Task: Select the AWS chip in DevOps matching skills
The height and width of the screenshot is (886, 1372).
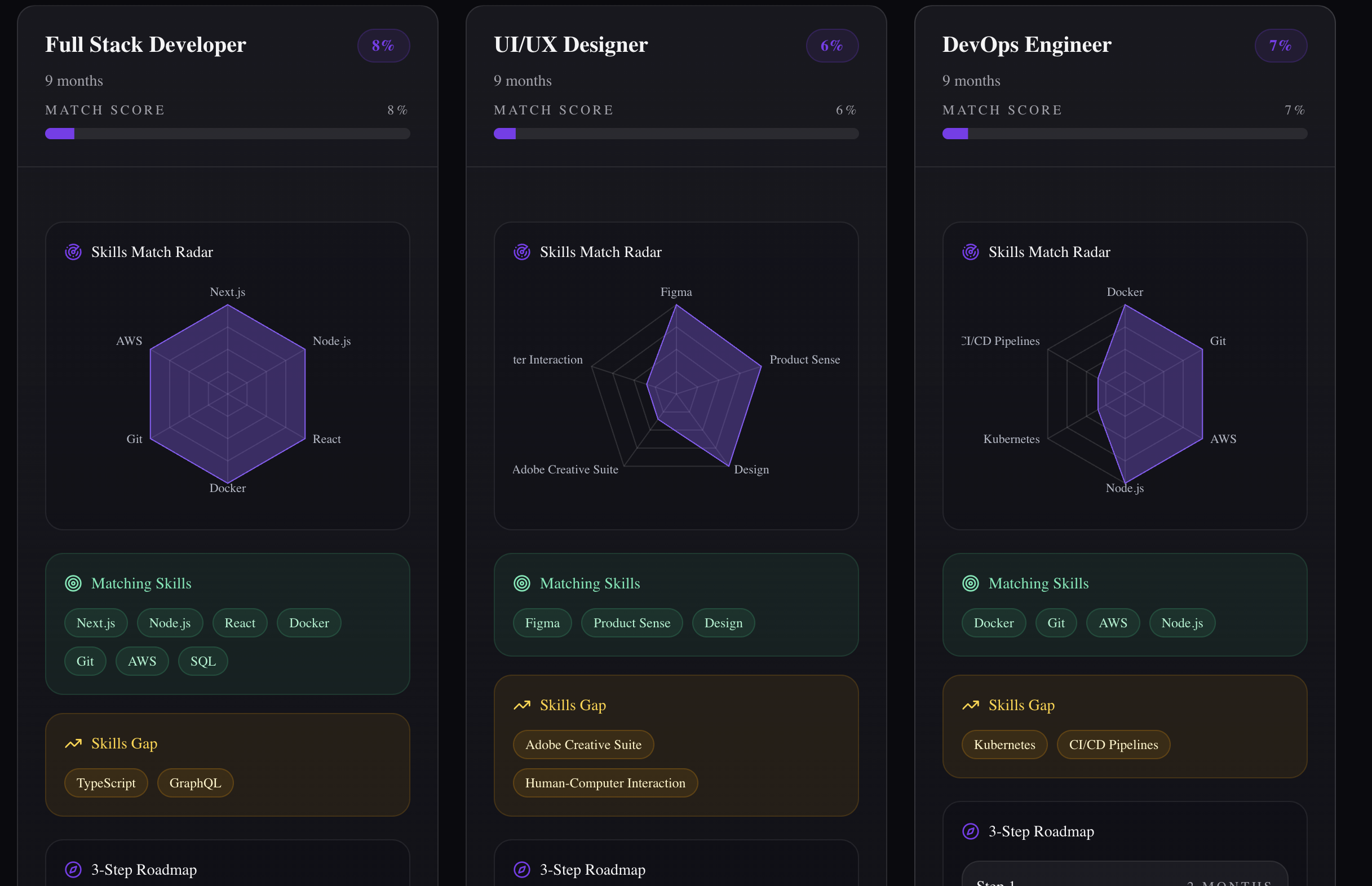Action: 1113,623
